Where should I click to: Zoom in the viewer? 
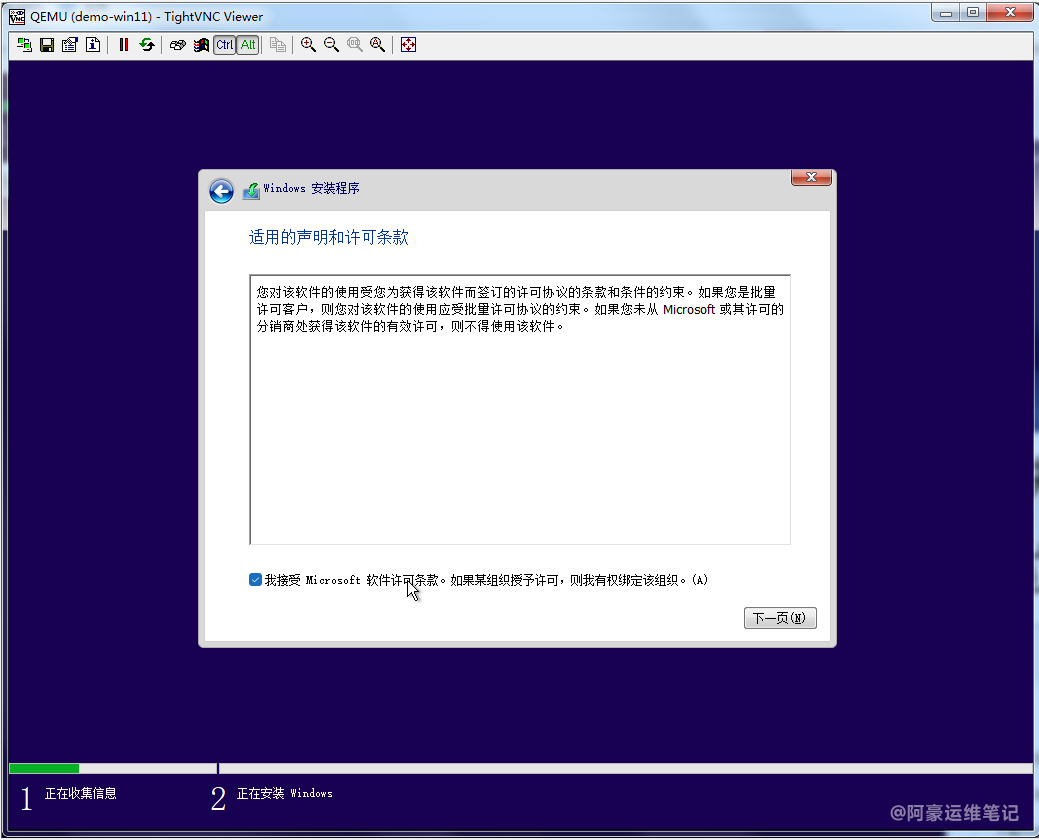(x=308, y=45)
